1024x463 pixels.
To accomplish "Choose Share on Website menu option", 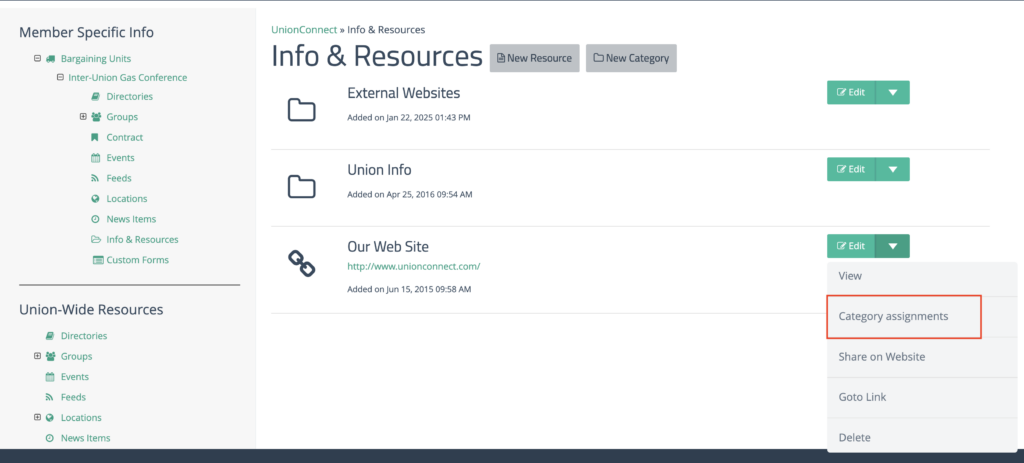I will (x=881, y=357).
